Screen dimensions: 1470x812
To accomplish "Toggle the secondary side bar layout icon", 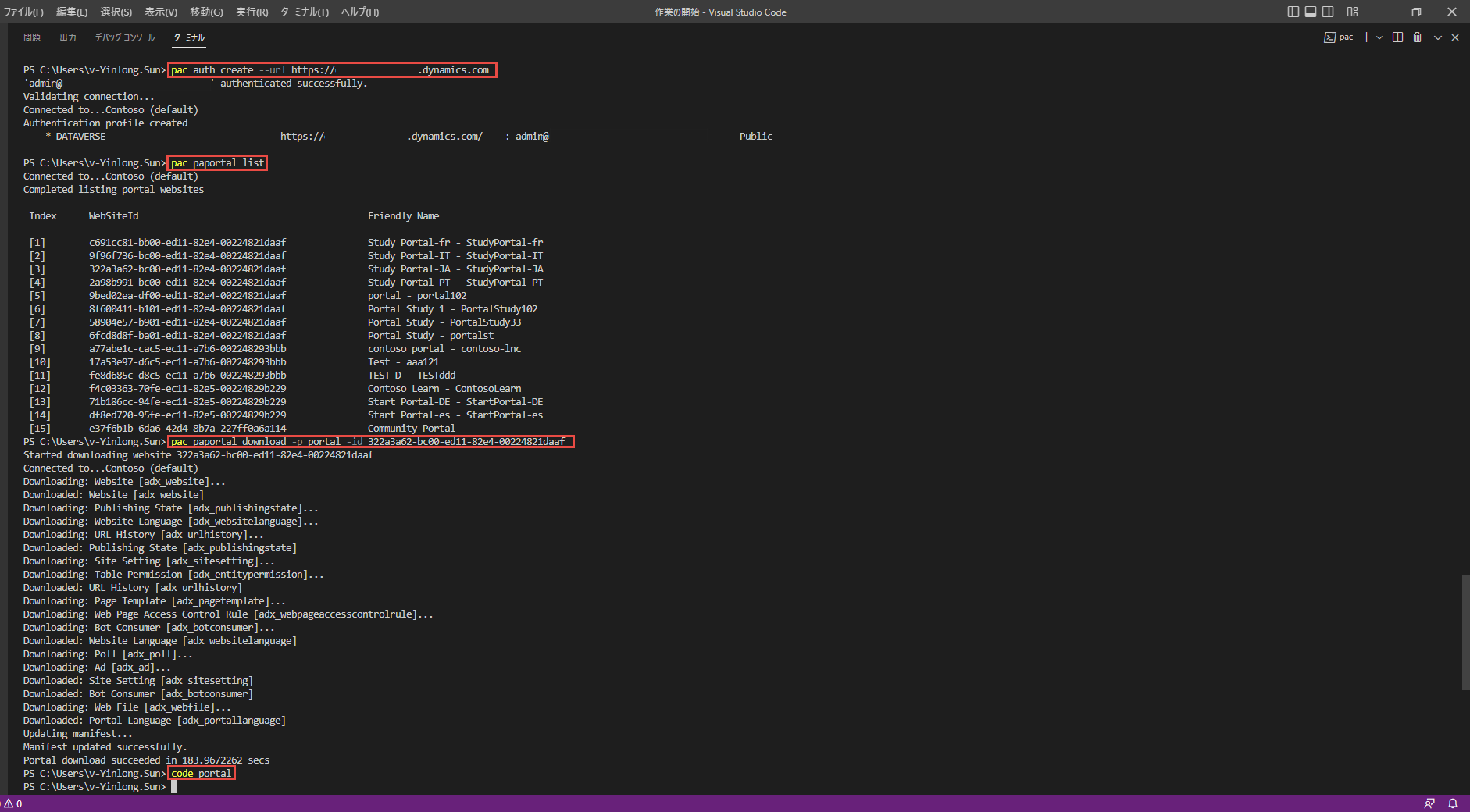I will pos(1328,12).
